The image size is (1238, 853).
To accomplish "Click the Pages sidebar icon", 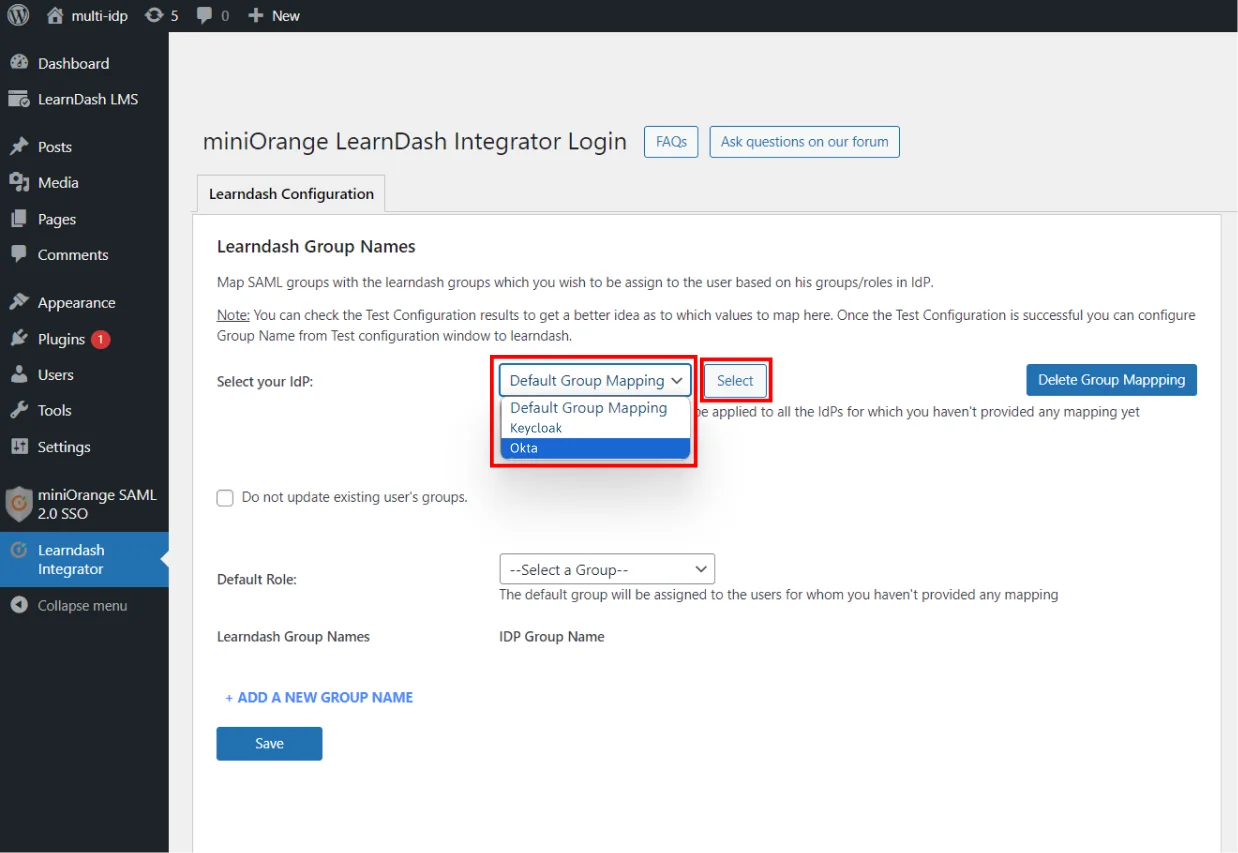I will tap(19, 219).
